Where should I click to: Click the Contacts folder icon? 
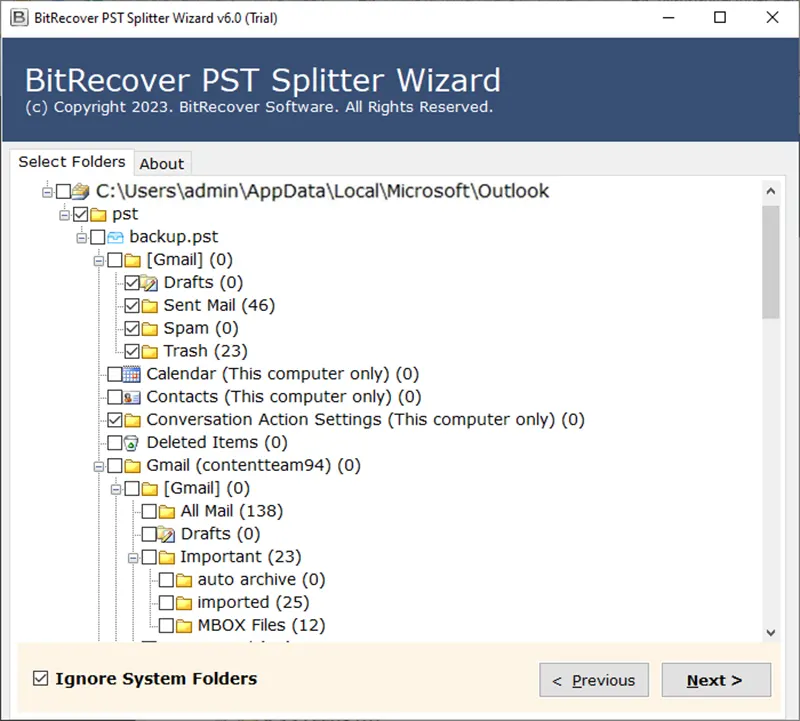click(132, 397)
